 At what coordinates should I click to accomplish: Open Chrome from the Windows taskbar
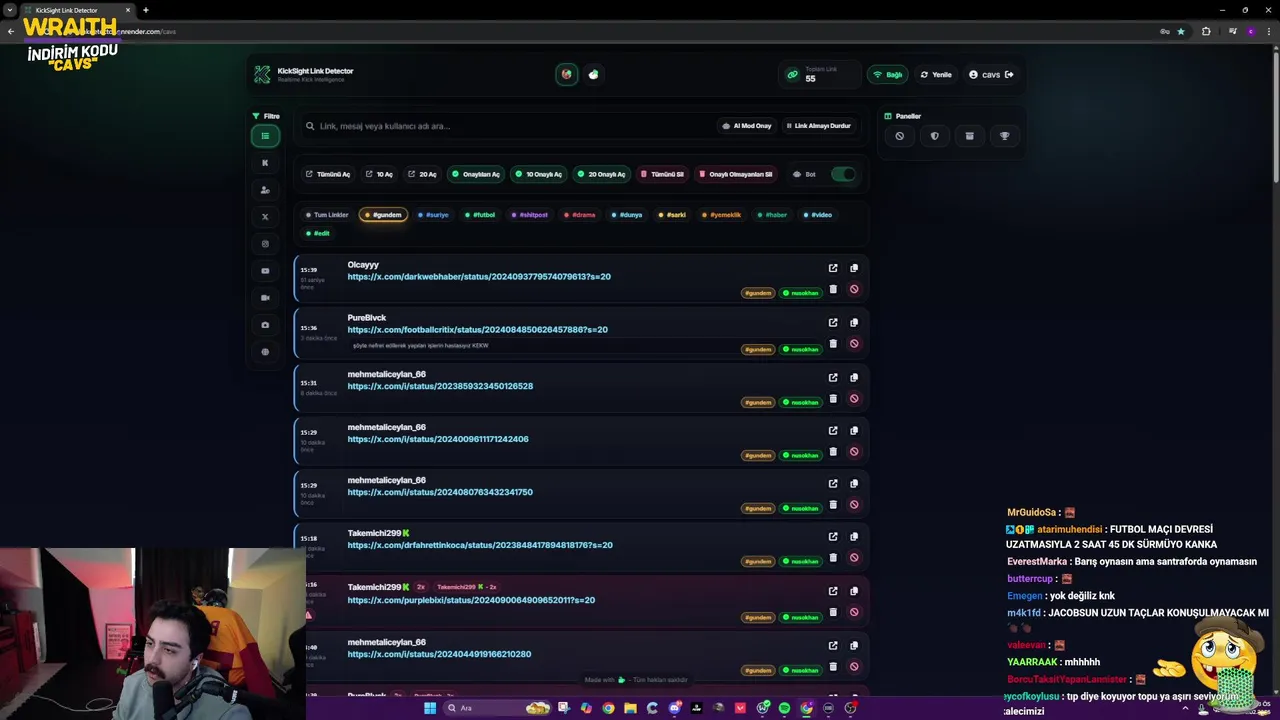coord(608,708)
